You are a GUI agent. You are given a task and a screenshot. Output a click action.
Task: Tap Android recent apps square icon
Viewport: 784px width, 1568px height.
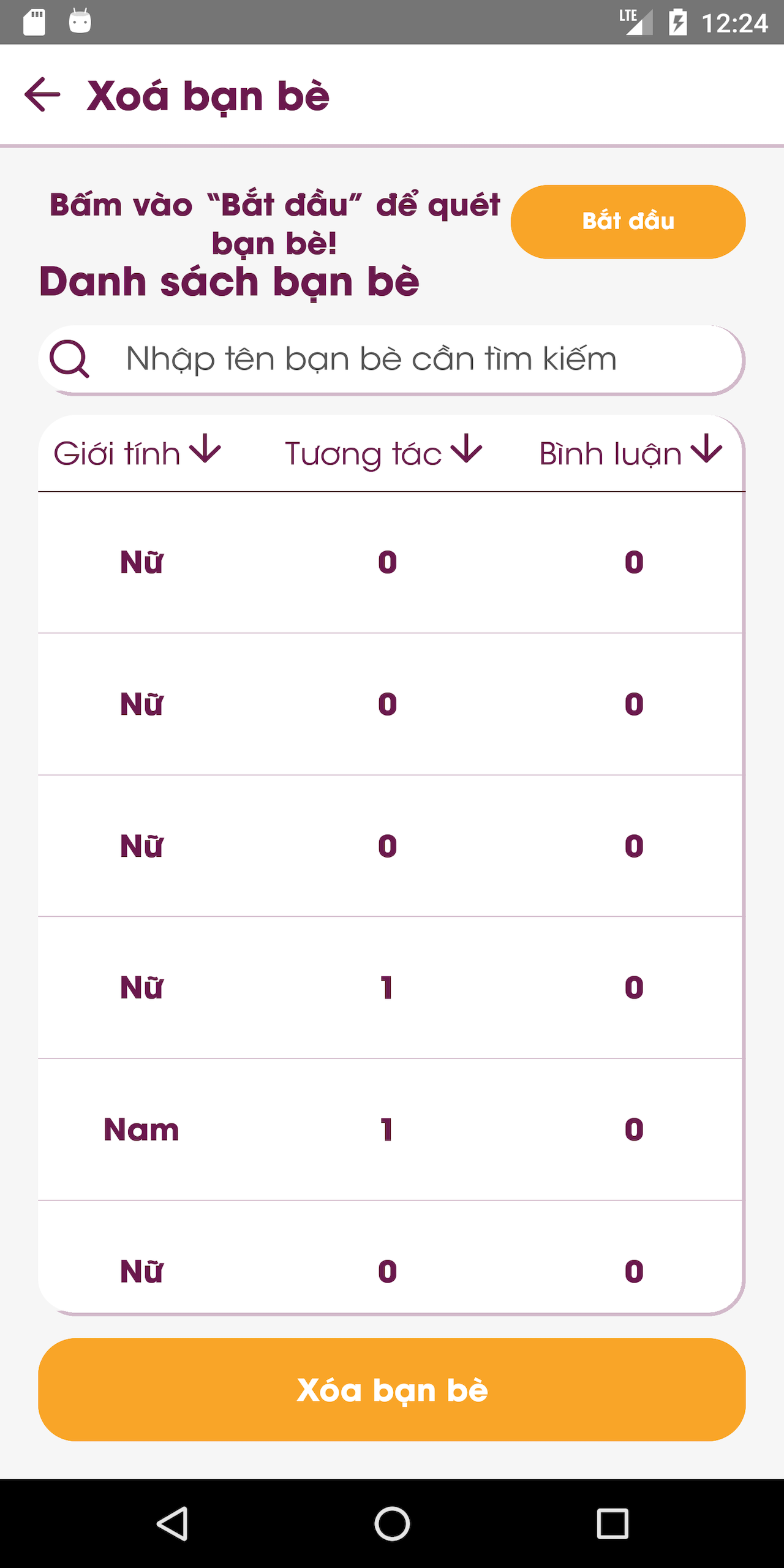pos(612,1523)
